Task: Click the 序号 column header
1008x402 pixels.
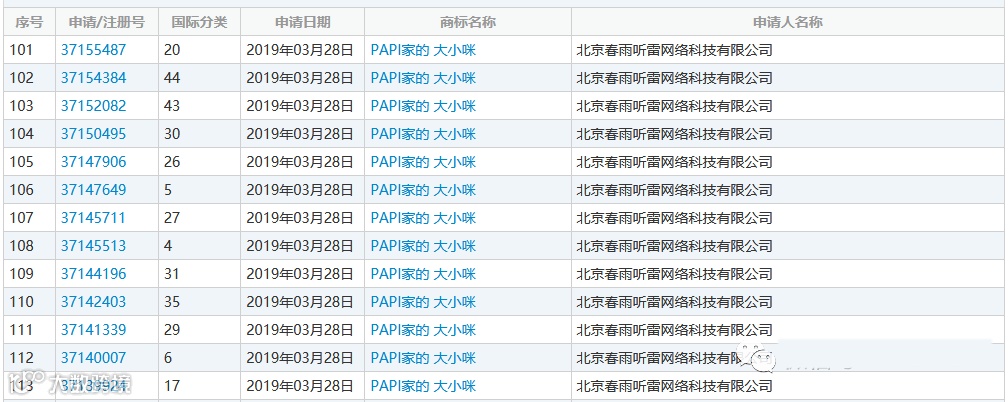Action: (x=28, y=23)
